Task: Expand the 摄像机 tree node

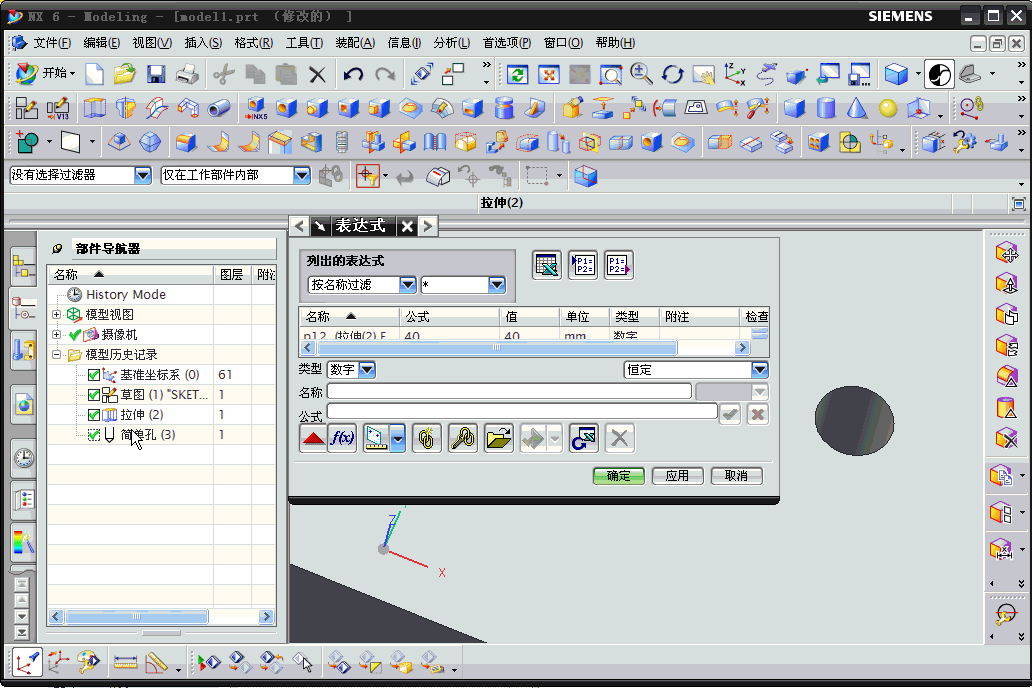Action: [x=57, y=335]
